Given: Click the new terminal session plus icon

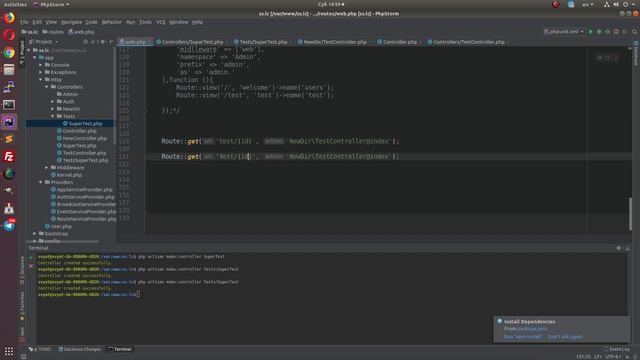Looking at the screenshot, I should point(31,258).
